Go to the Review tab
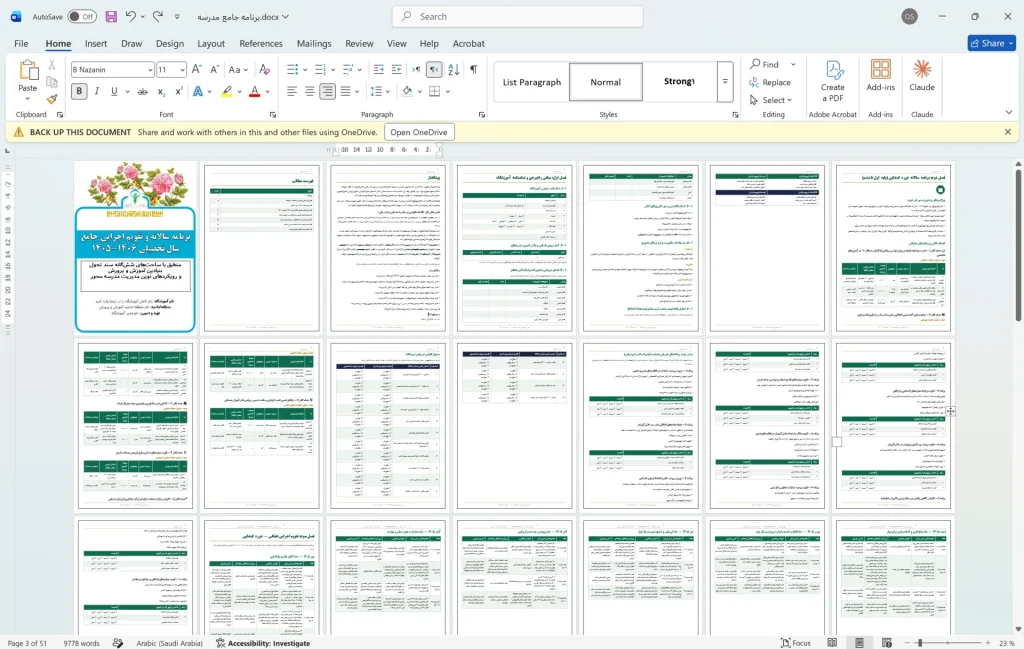The width and height of the screenshot is (1024, 649). click(x=359, y=44)
